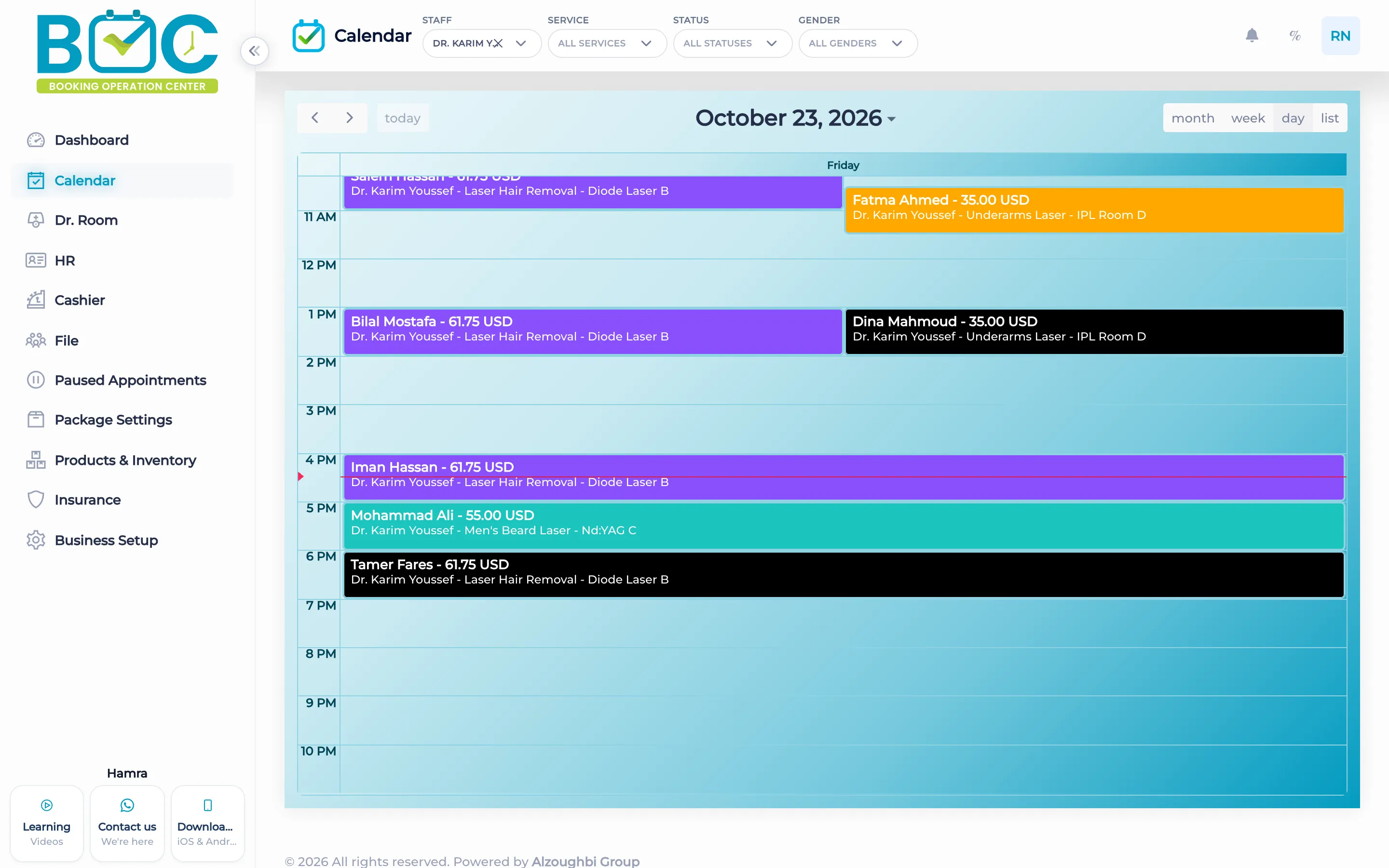This screenshot has height=868, width=1389.
Task: Open Iman Hassan appointment
Action: tap(843, 477)
